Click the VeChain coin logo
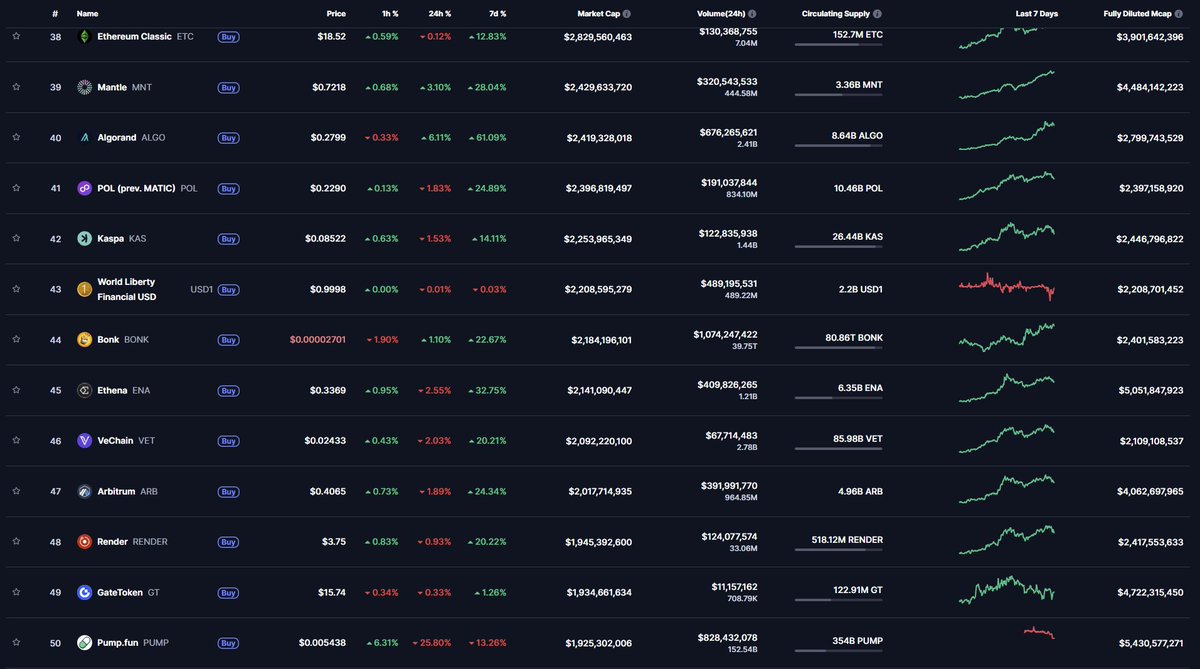This screenshot has width=1200, height=669. (85, 440)
